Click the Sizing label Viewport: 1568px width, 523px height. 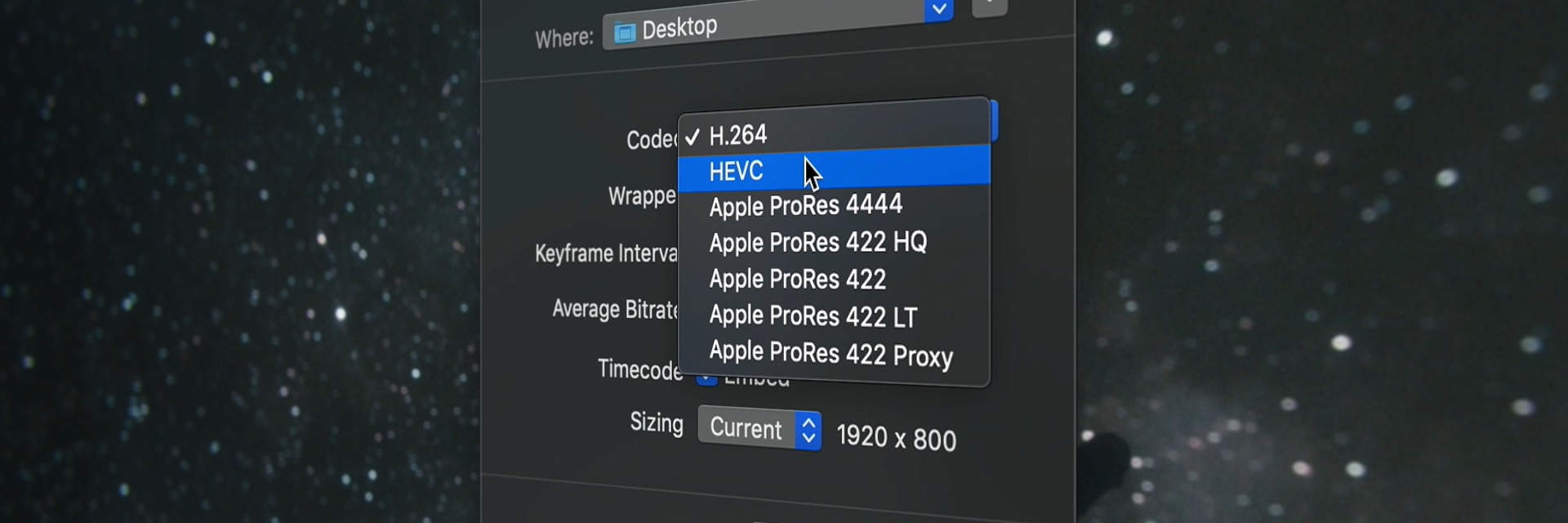[x=657, y=422]
